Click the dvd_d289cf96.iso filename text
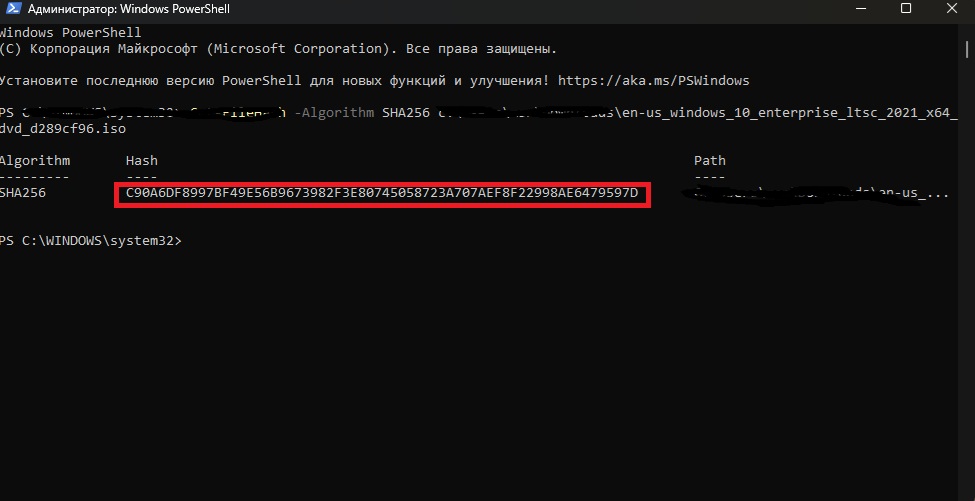The height and width of the screenshot is (501, 975). (63, 129)
